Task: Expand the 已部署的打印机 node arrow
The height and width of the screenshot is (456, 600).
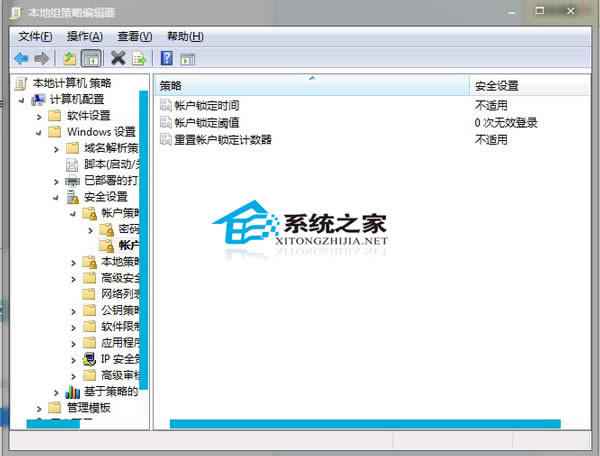Action: [56, 182]
